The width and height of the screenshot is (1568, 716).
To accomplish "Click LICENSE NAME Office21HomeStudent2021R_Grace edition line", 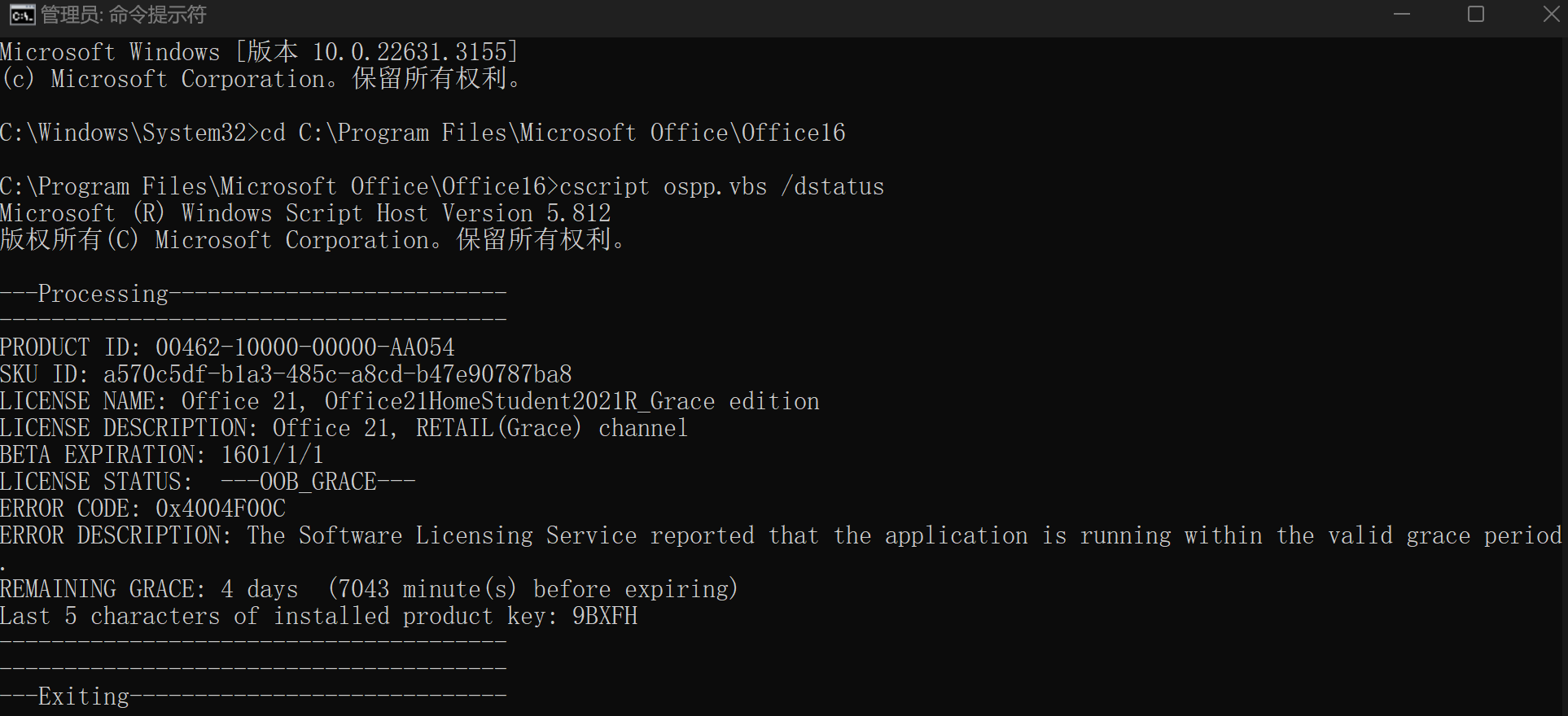I will (410, 401).
